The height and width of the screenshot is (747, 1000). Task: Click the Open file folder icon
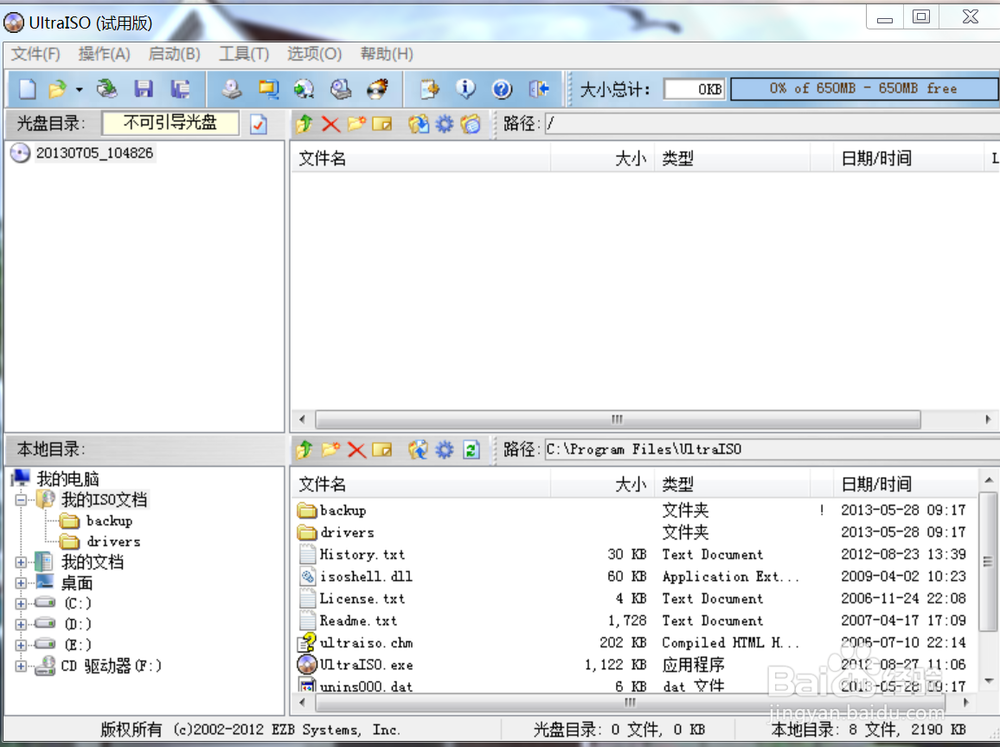click(58, 89)
